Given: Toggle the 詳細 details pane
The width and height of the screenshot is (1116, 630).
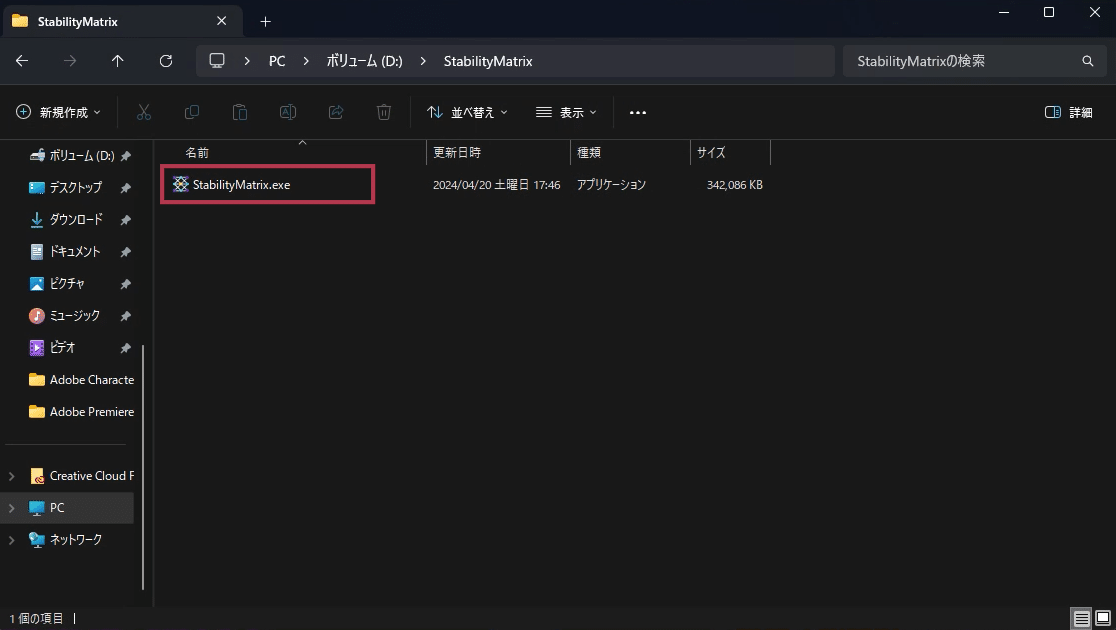Looking at the screenshot, I should (x=1068, y=112).
